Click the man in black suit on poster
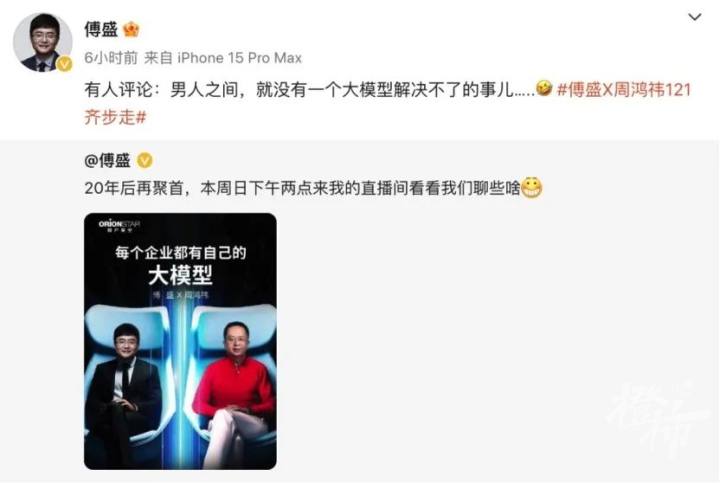720x483 pixels. point(123,393)
